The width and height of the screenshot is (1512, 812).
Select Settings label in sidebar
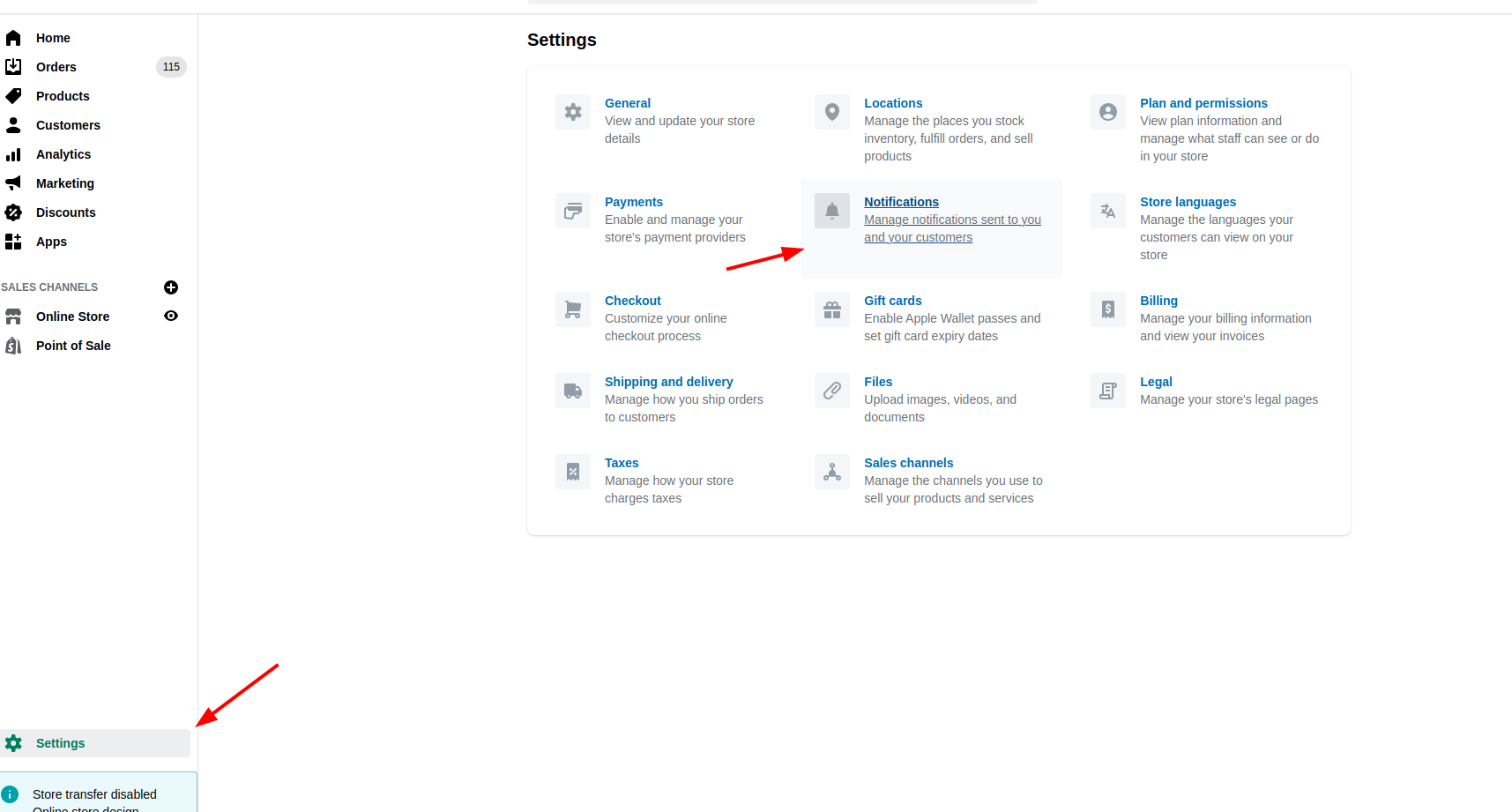61,743
